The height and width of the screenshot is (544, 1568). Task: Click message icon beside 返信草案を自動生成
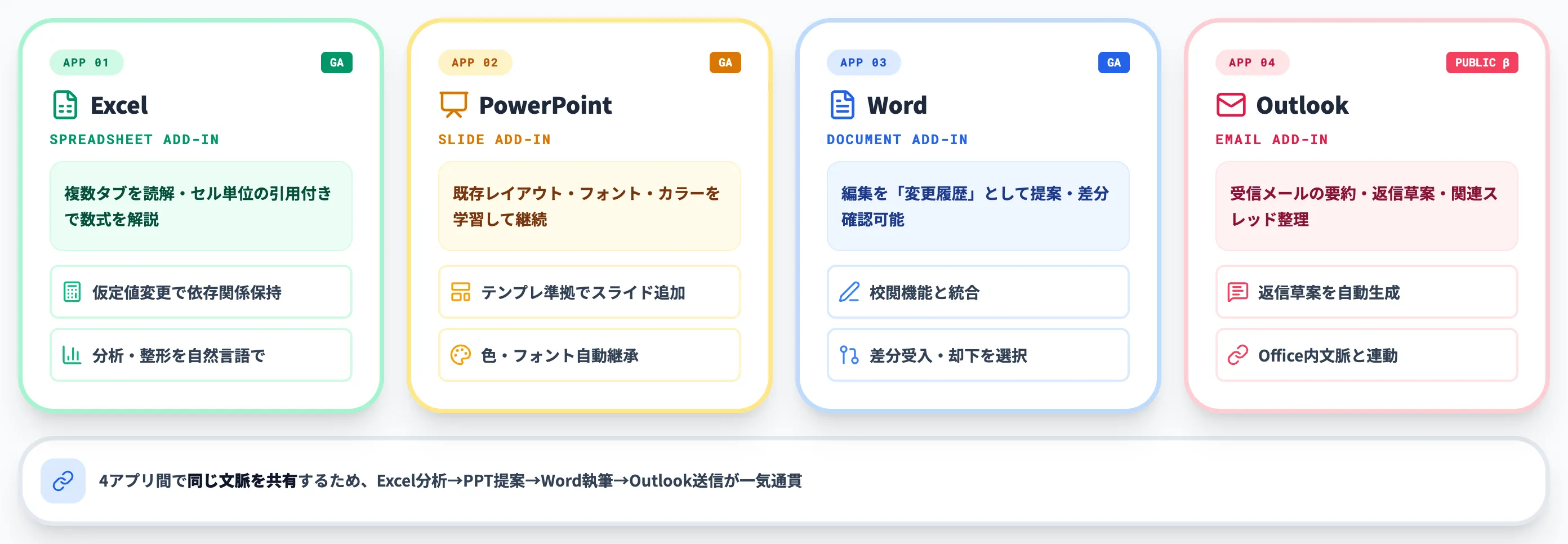[1237, 292]
